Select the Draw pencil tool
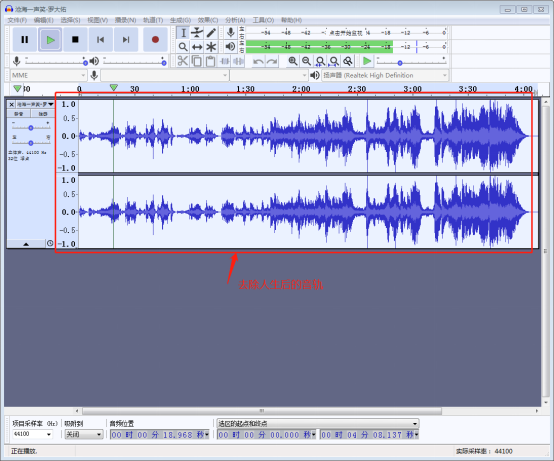The height and width of the screenshot is (461, 554). (211, 33)
